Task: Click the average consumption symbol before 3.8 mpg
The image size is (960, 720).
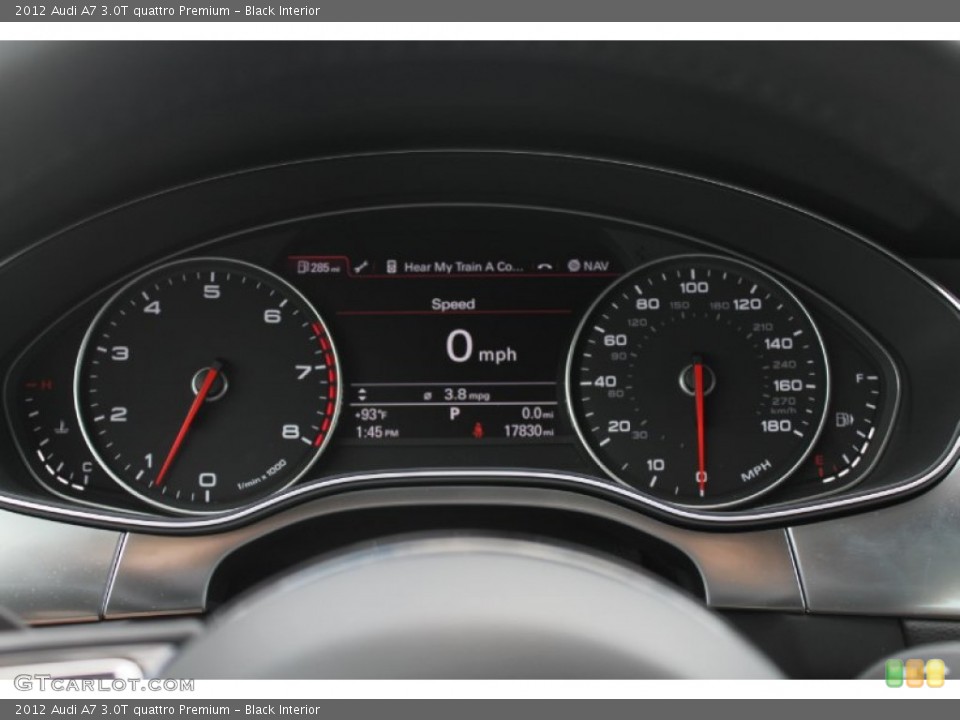Action: click(x=427, y=396)
